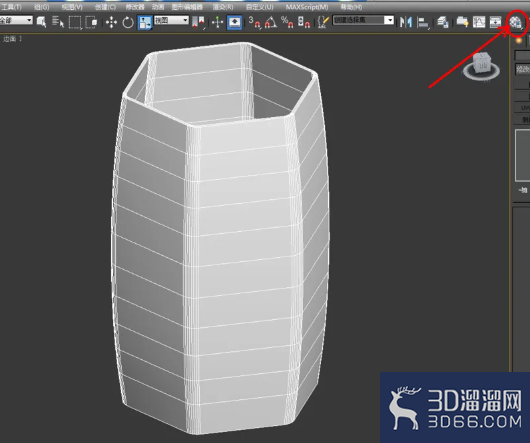Click the Mirror tool icon

[406, 22]
